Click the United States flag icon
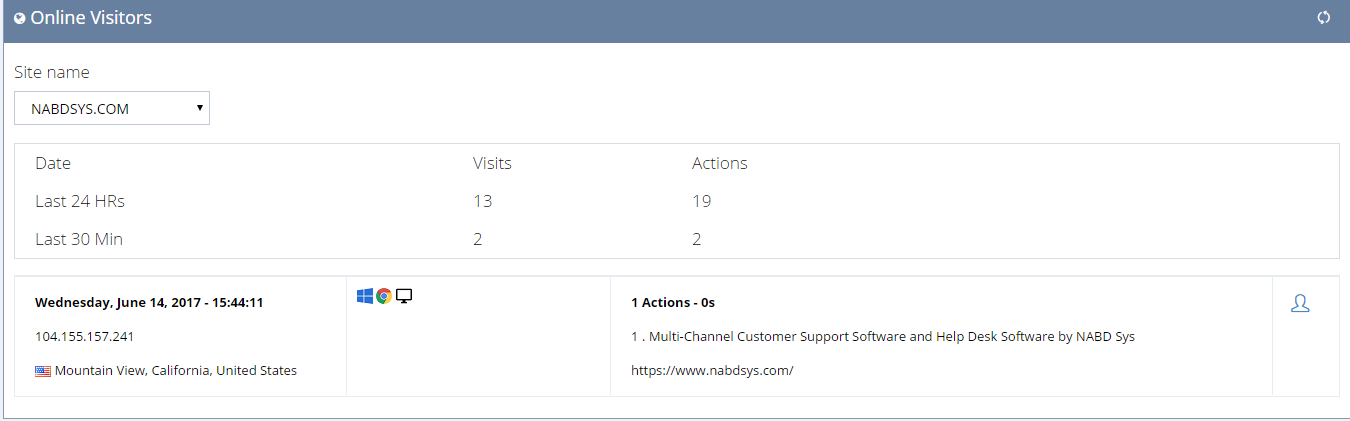Image resolution: width=1350 pixels, height=421 pixels. [x=43, y=371]
